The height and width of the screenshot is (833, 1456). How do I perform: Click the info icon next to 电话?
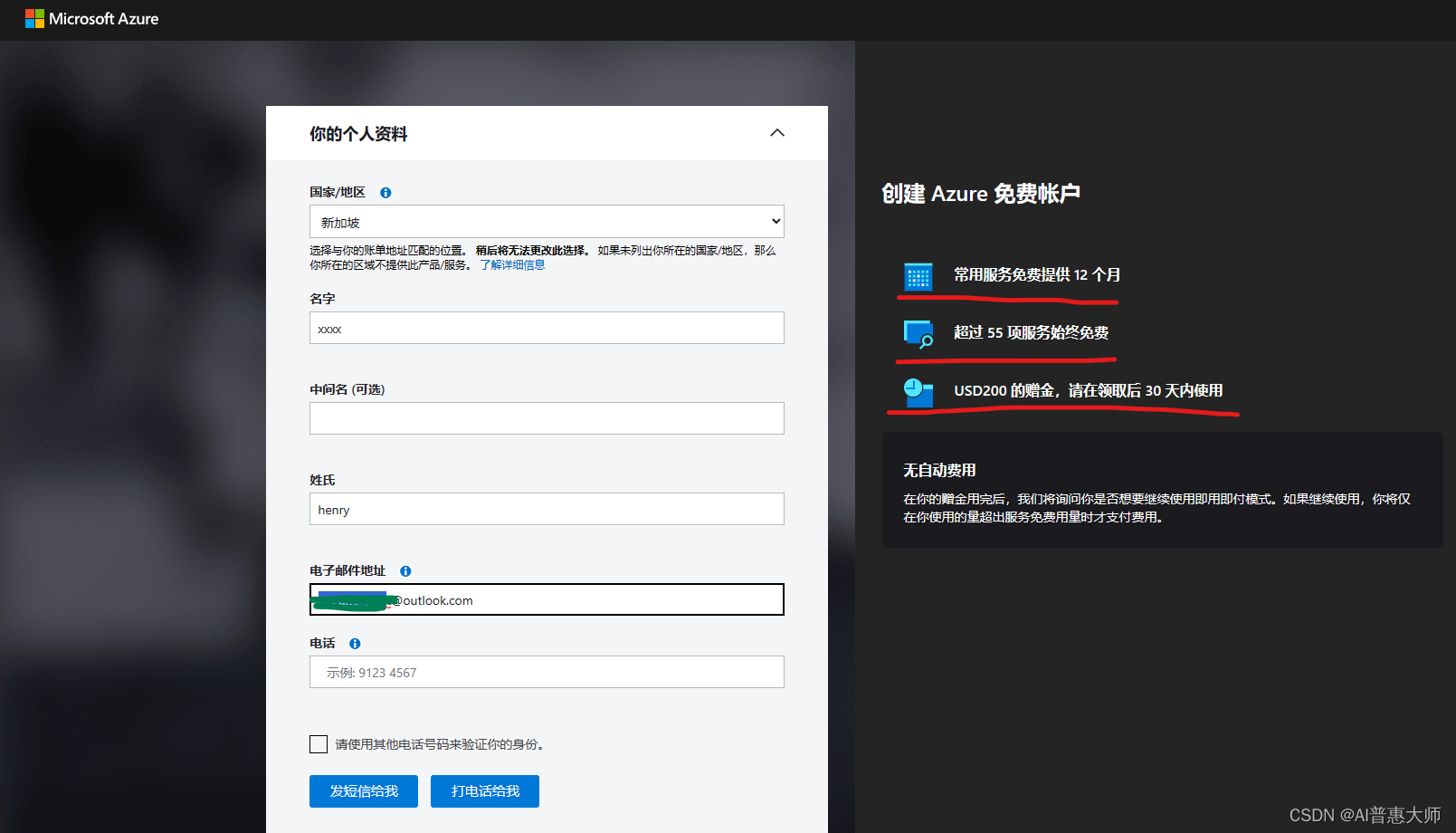[355, 644]
